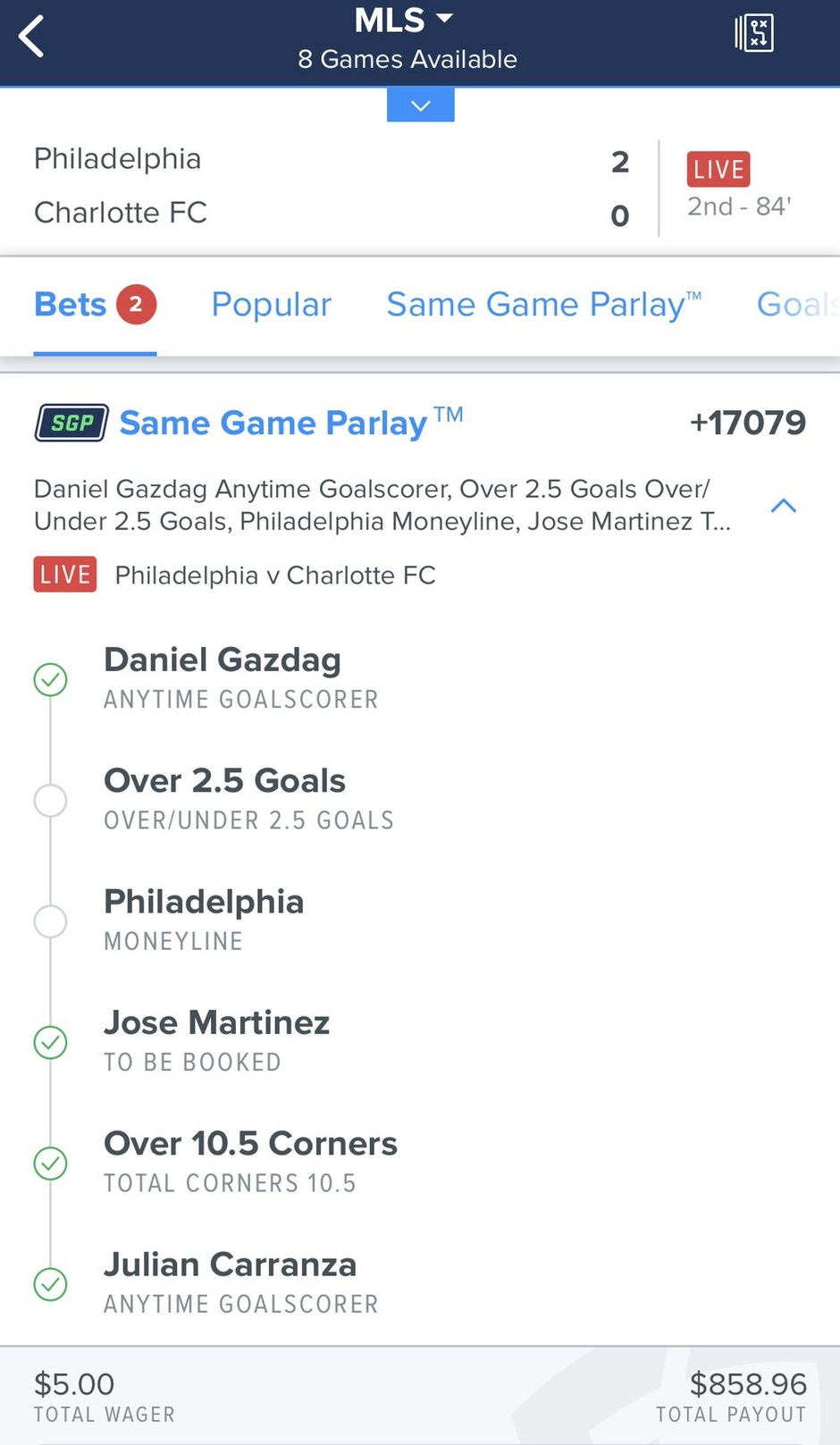Tap the empty circle beside Over 2.5 Goals
The image size is (840, 1445).
click(50, 801)
